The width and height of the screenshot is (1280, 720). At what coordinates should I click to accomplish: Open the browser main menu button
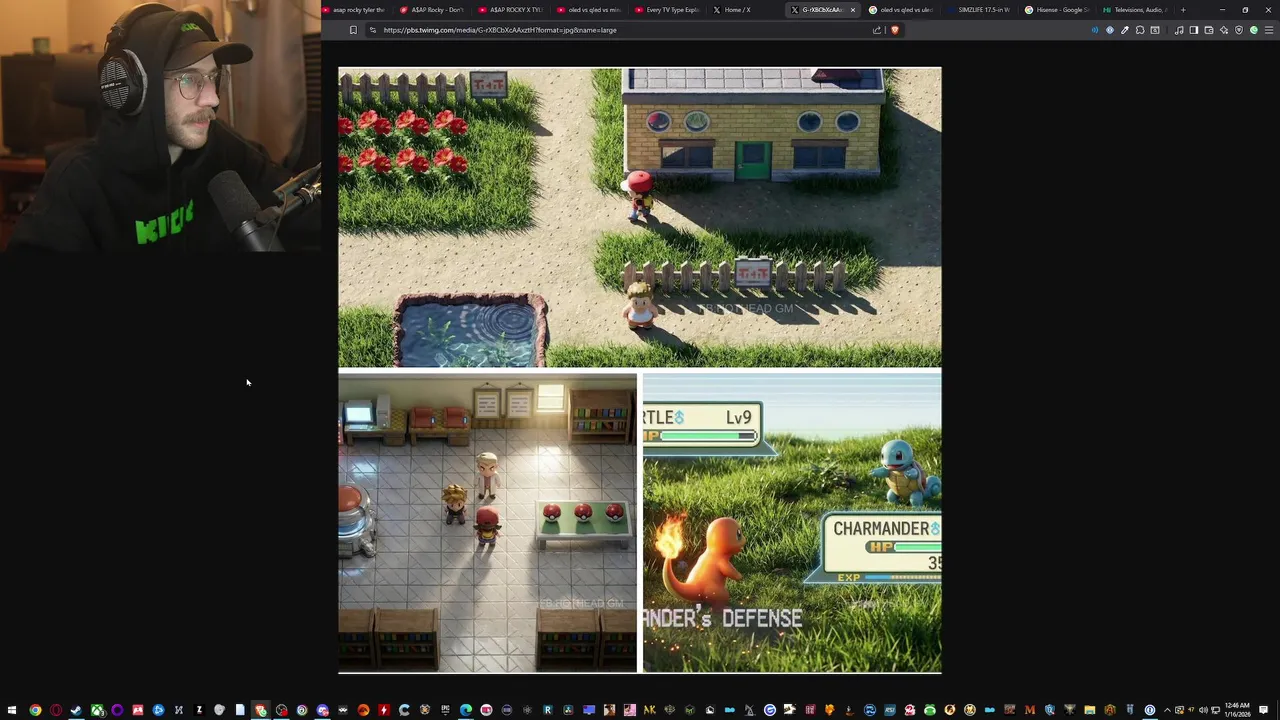point(1270,30)
